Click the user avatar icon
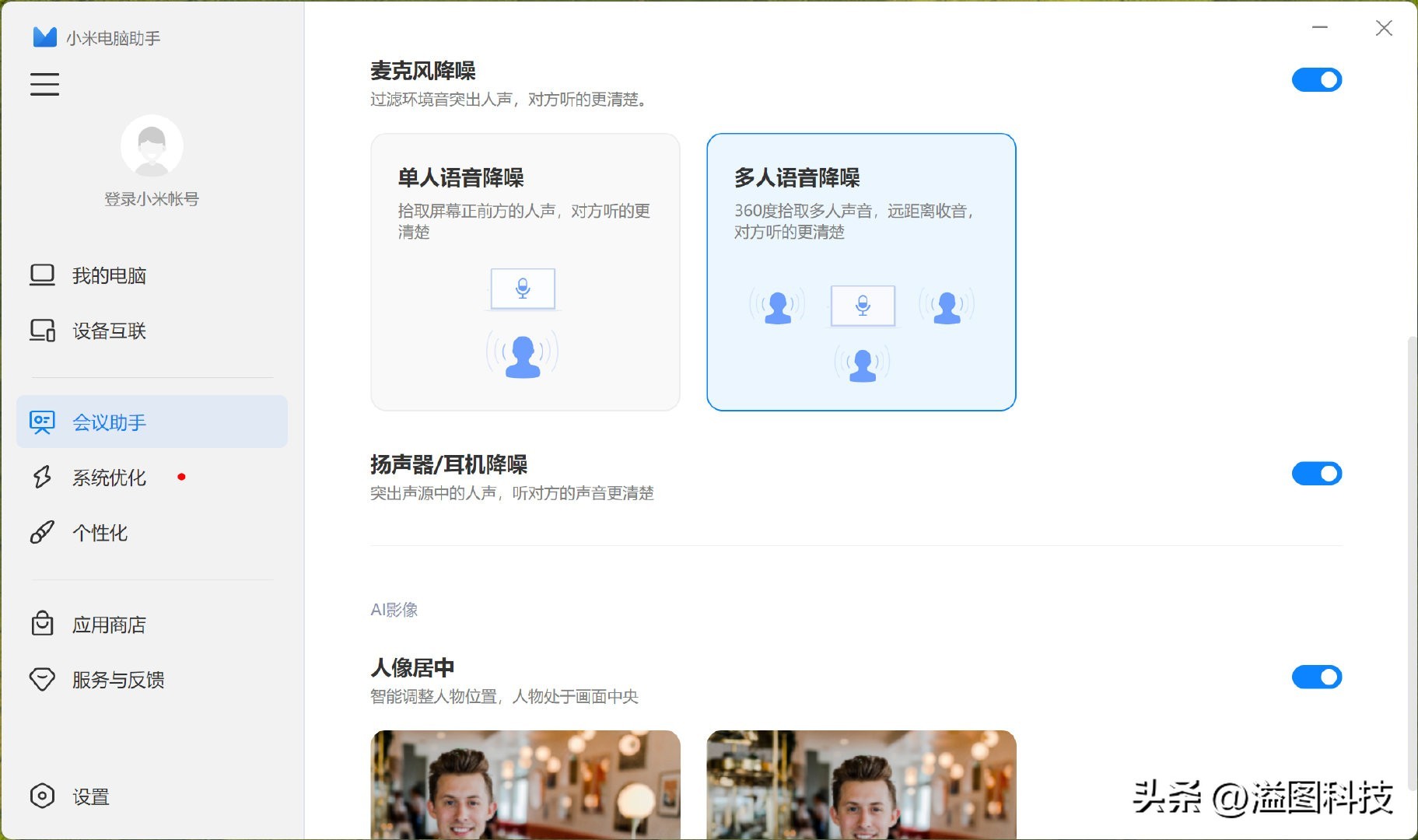This screenshot has width=1418, height=840. (152, 146)
